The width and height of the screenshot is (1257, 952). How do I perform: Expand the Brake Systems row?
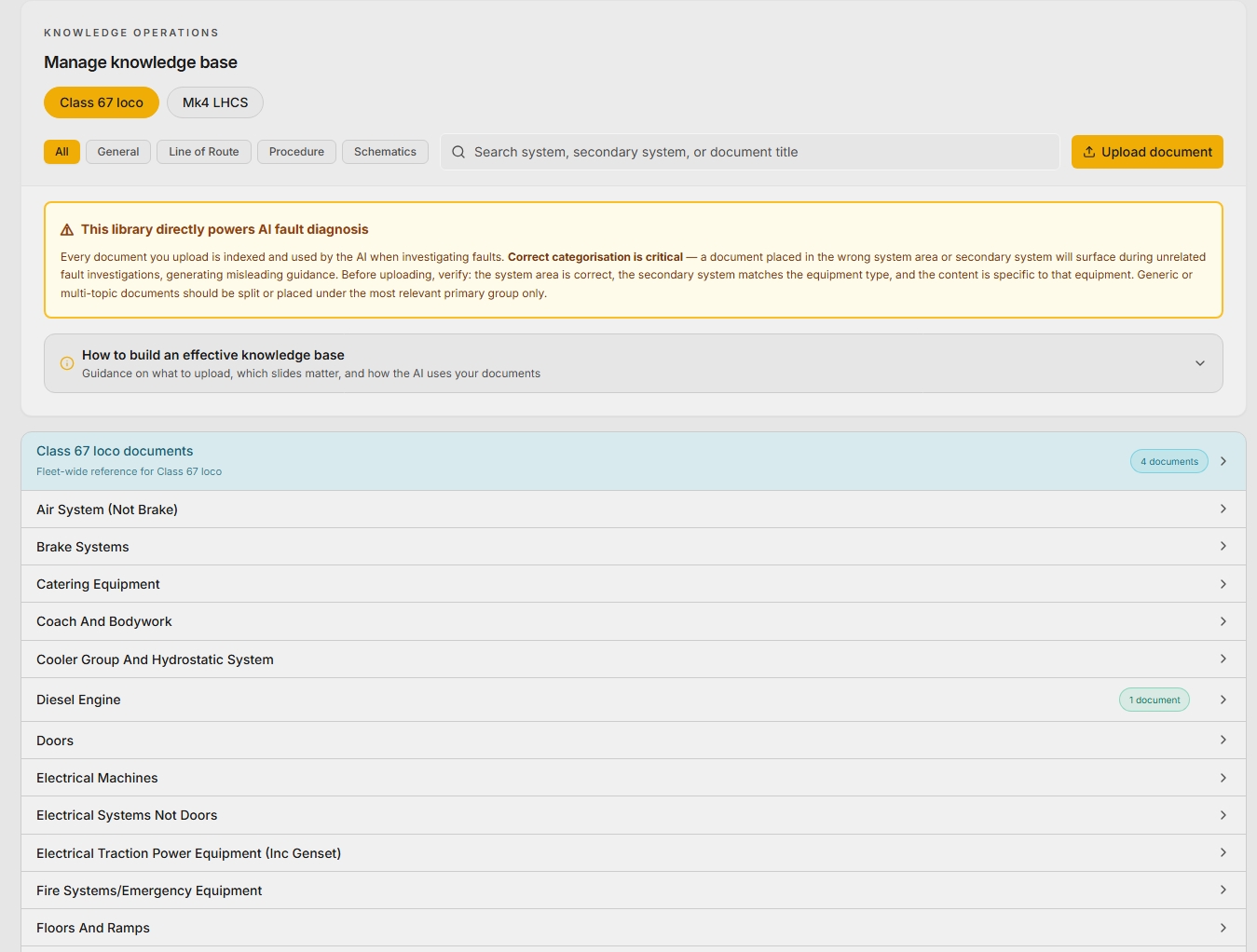click(634, 547)
